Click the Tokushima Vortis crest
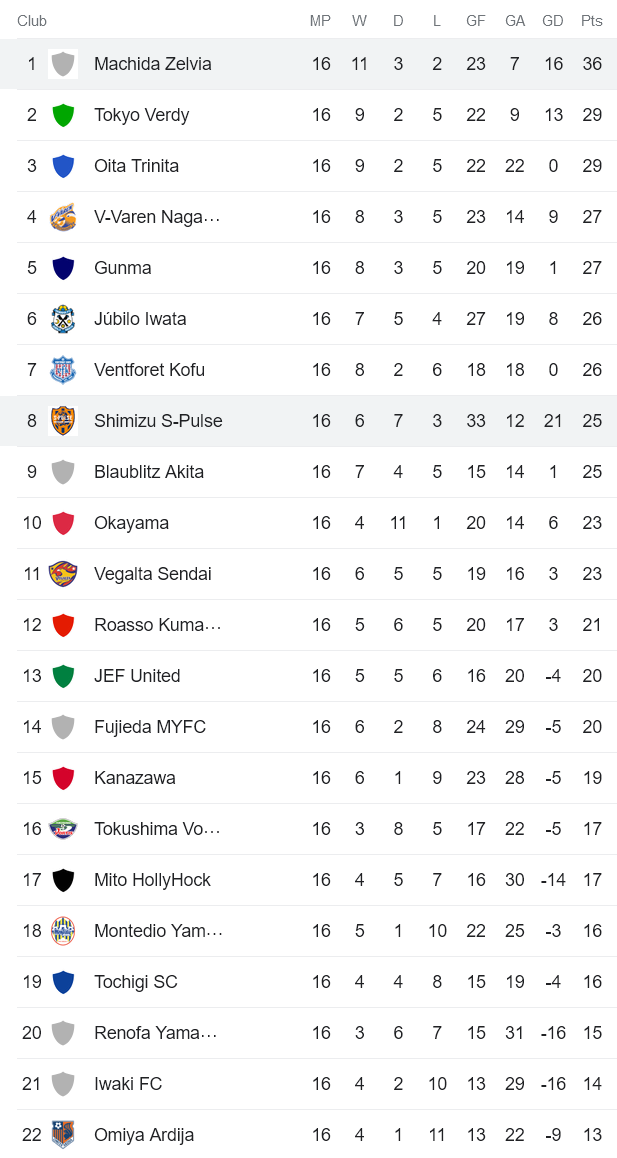617x1158 pixels. pyautogui.click(x=63, y=828)
